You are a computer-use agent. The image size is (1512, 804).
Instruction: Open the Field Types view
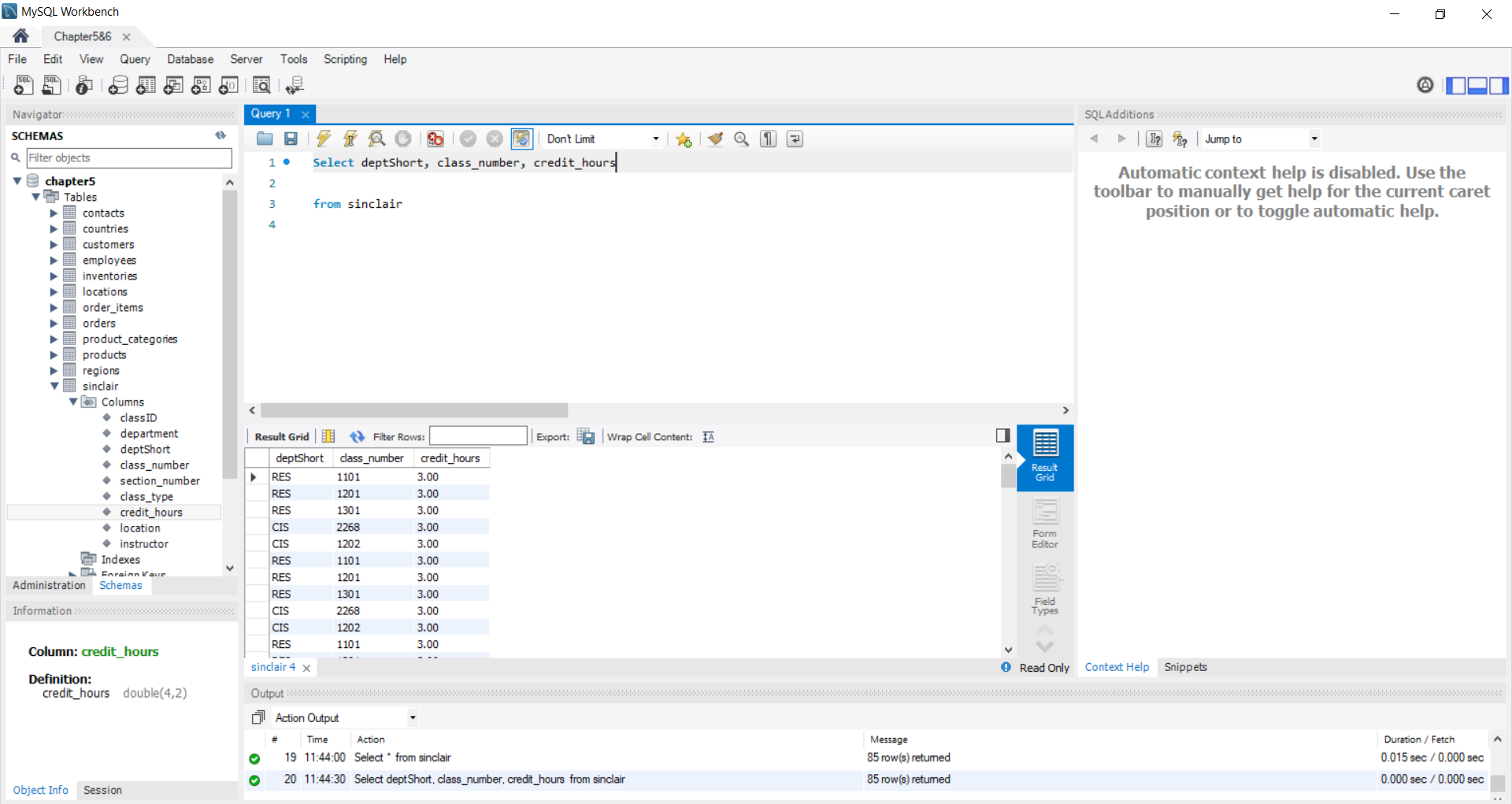tap(1045, 590)
